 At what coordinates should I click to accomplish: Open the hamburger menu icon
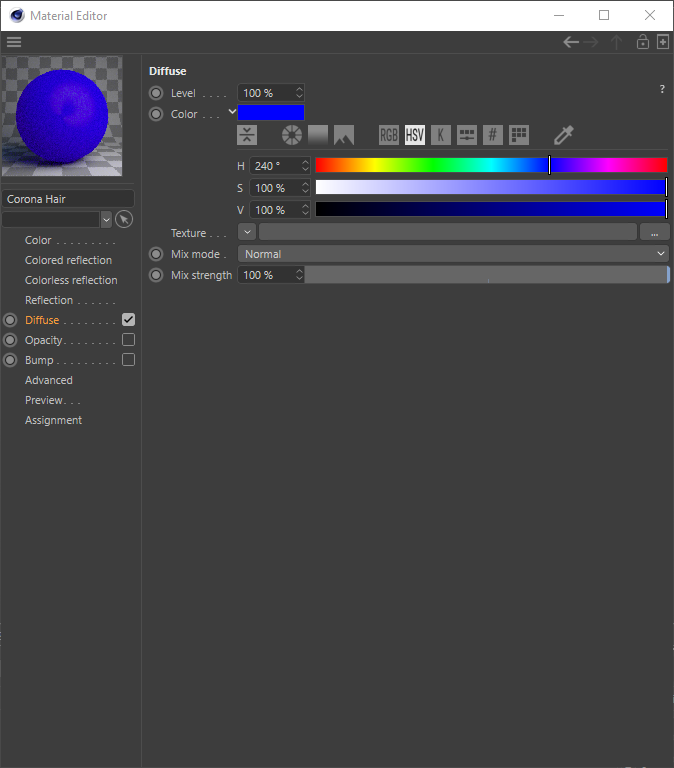[x=14, y=42]
